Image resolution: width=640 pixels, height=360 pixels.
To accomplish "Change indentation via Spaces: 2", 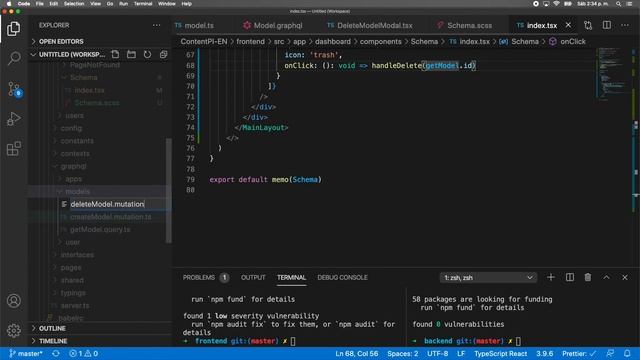I will (x=402, y=353).
